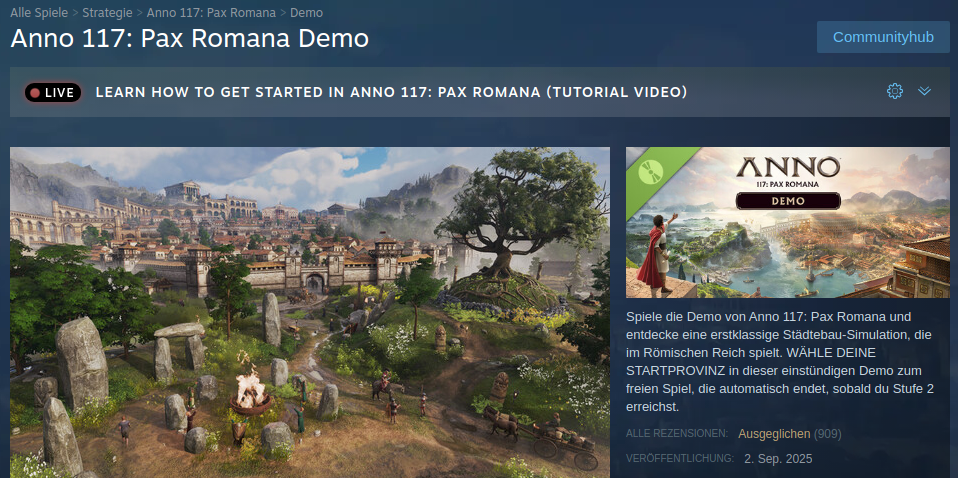Viewport: 958px width, 478px height.
Task: Click the Ausgeglichen review summary
Action: (774, 434)
